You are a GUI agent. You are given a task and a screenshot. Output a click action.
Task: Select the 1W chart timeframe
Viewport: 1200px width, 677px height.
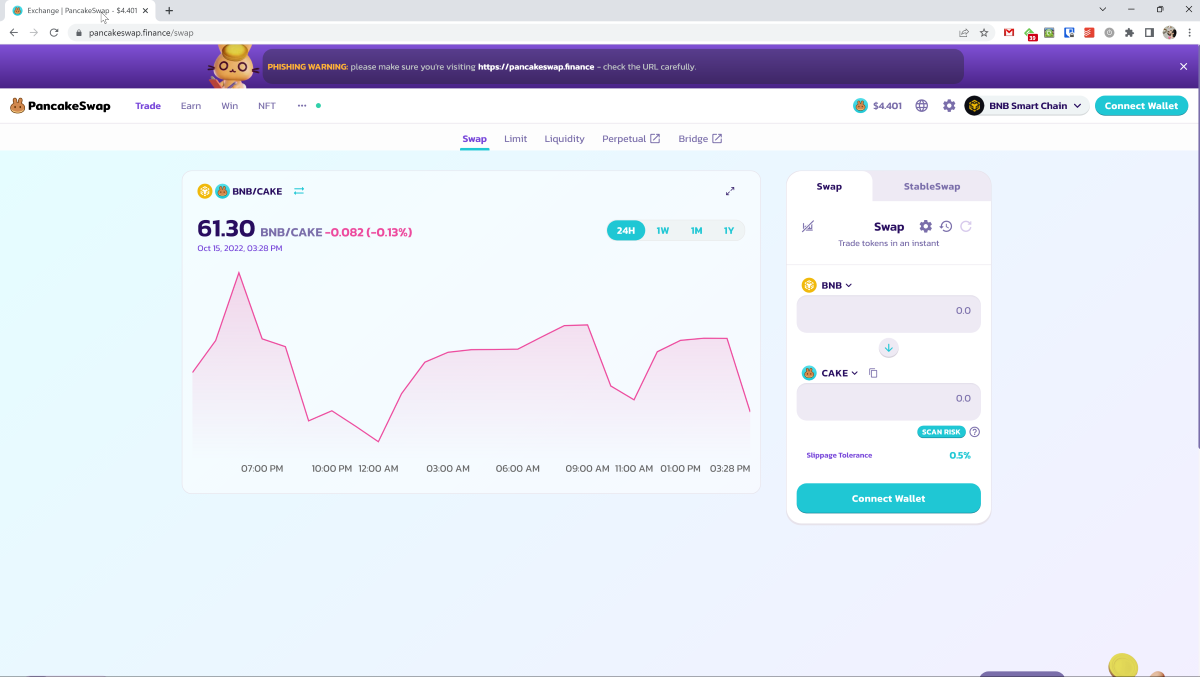click(663, 231)
